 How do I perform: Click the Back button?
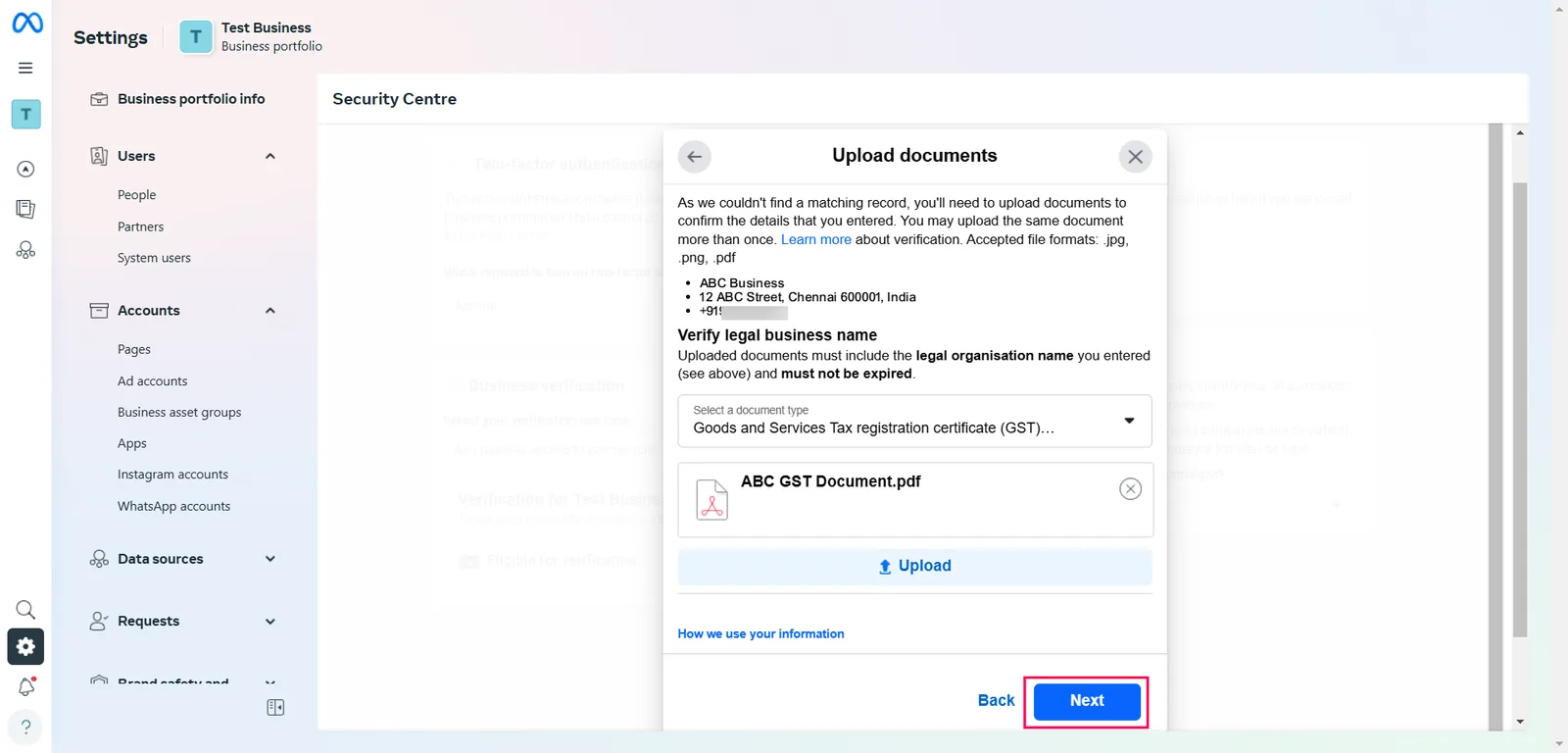996,701
